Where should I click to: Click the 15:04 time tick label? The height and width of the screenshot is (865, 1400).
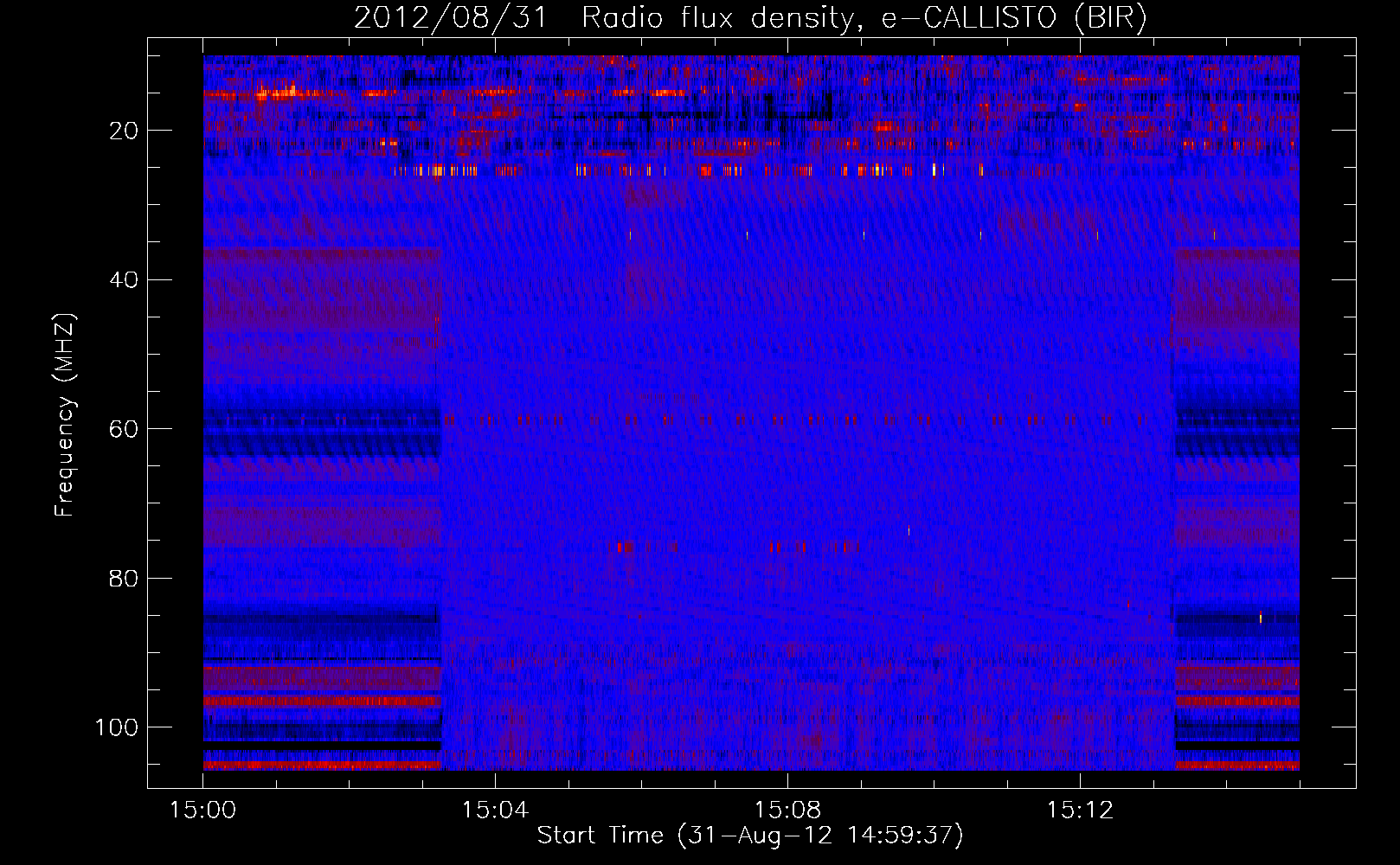coord(495,811)
